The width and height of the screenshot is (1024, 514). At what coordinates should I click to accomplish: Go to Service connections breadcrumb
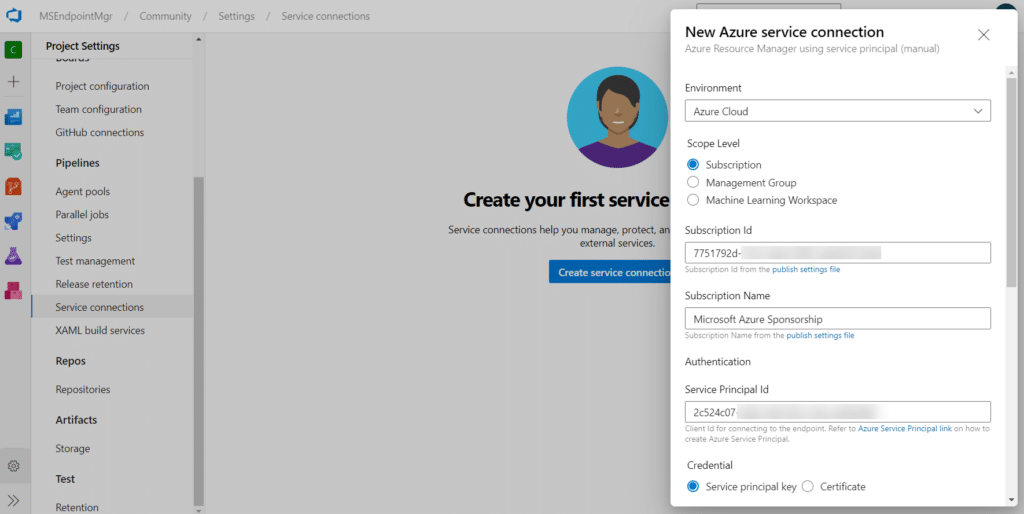click(325, 16)
